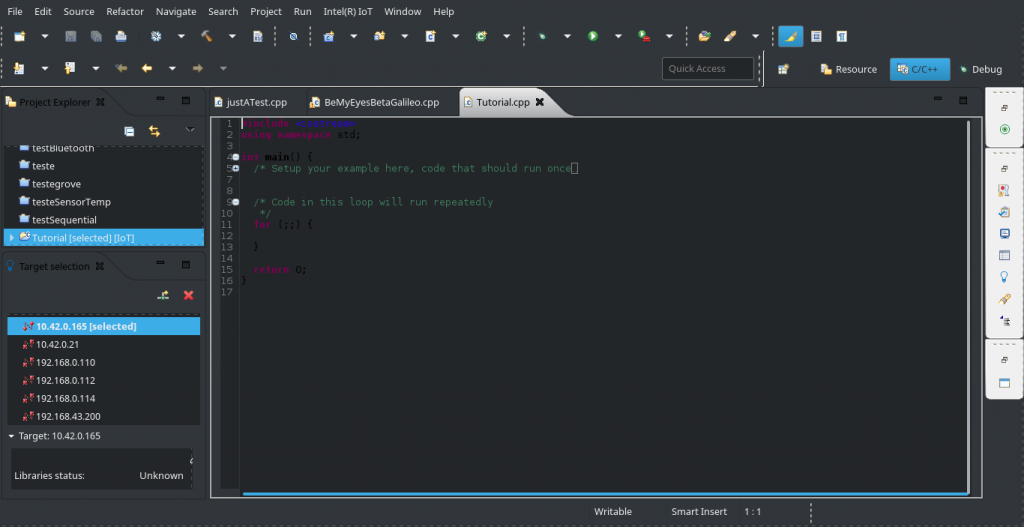Viewport: 1024px width, 527px height.
Task: Select target 192.168.0.112 in the list
Action: coord(66,380)
